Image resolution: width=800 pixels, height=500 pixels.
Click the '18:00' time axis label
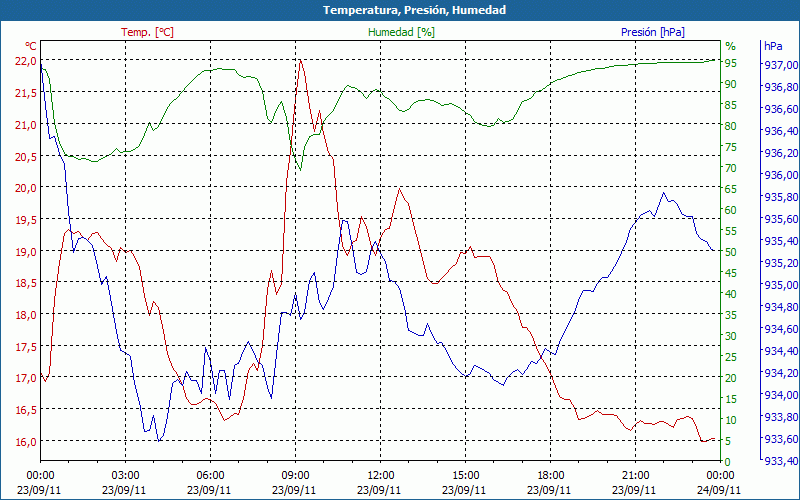pos(550,476)
